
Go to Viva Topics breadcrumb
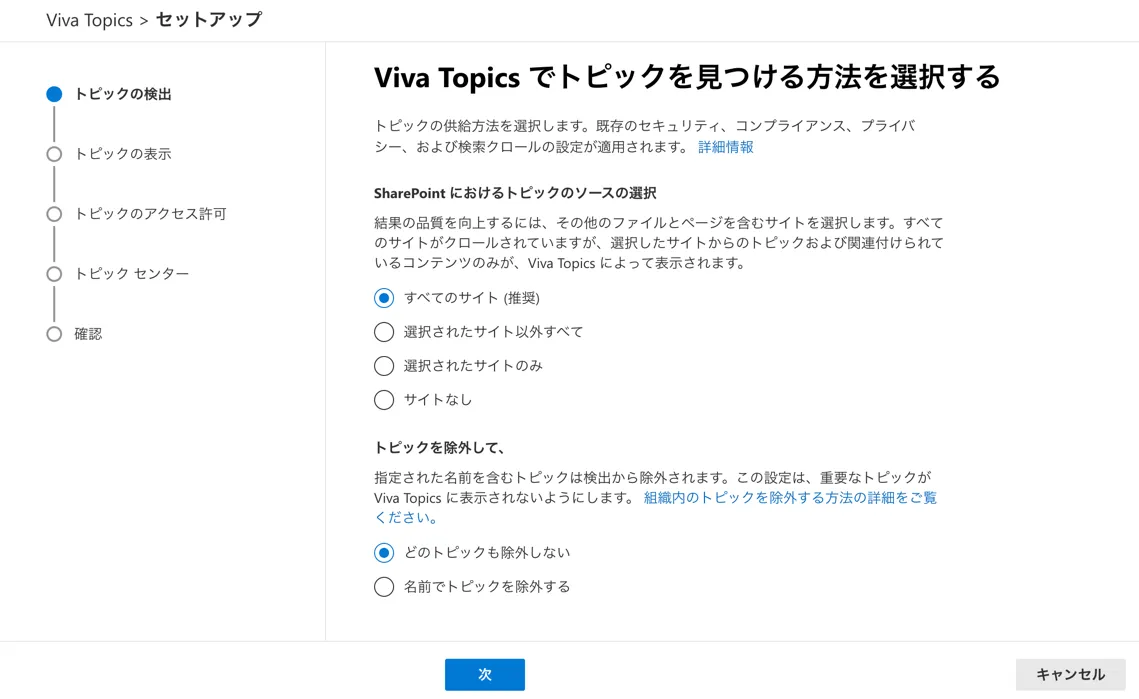click(x=89, y=20)
